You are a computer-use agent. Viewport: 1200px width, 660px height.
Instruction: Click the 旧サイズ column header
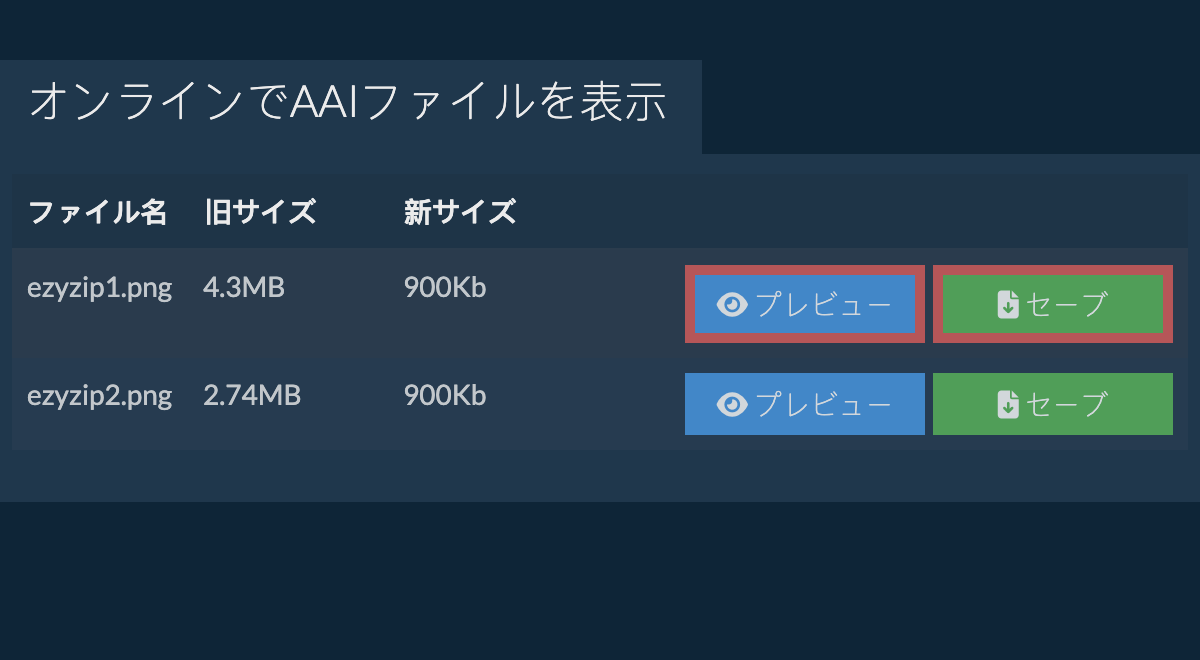[260, 212]
